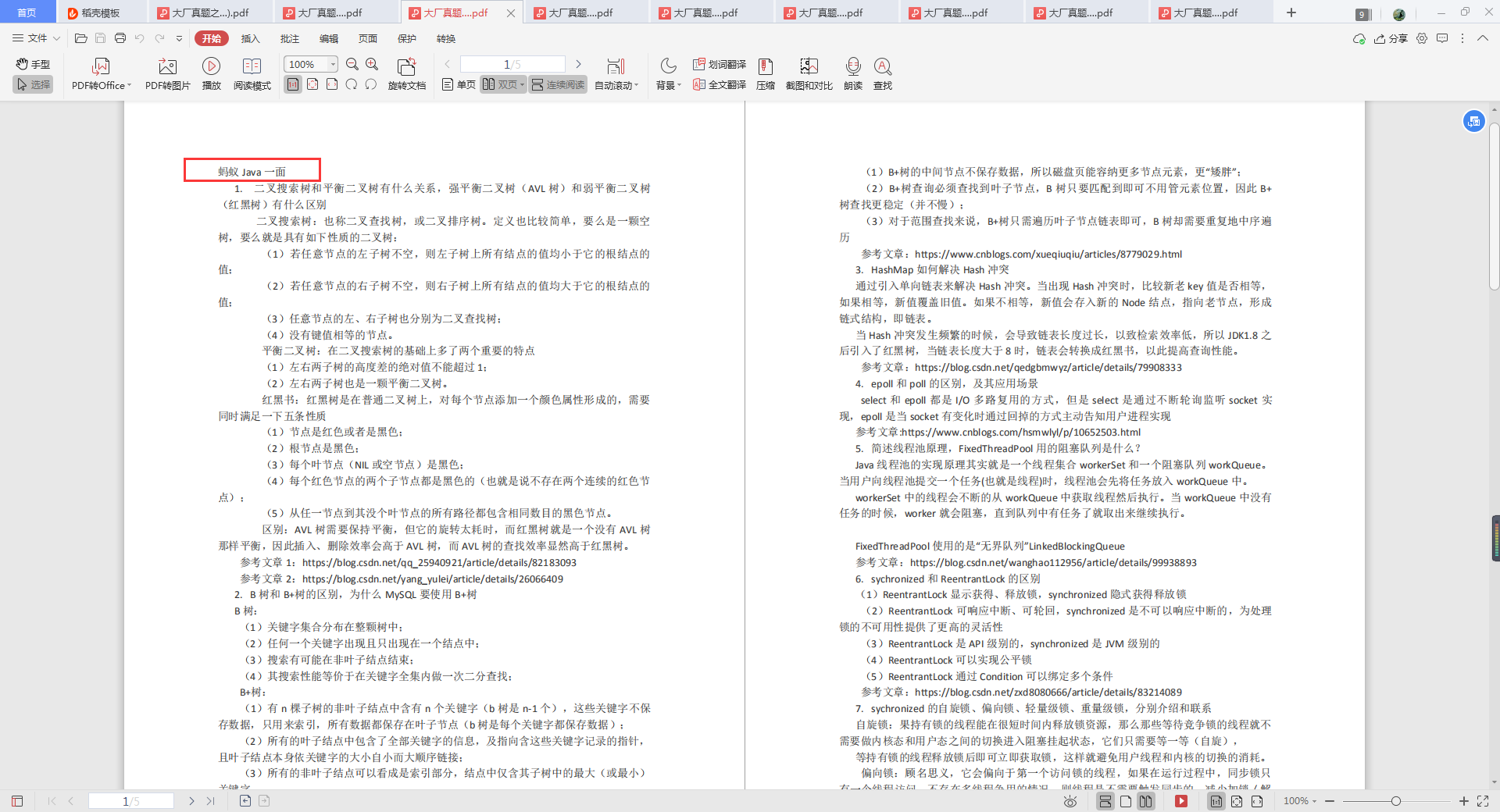
Task: Click the 分享 share button
Action: click(x=1391, y=38)
